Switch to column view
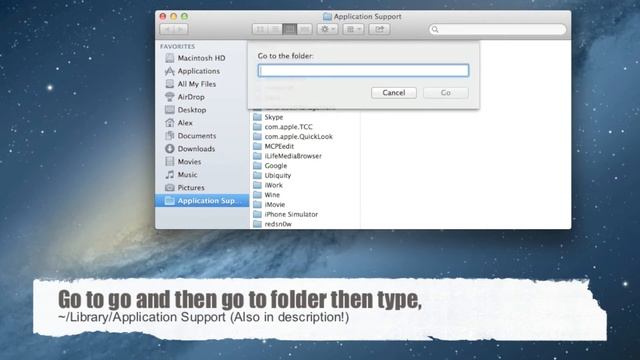640x360 pixels. point(289,29)
